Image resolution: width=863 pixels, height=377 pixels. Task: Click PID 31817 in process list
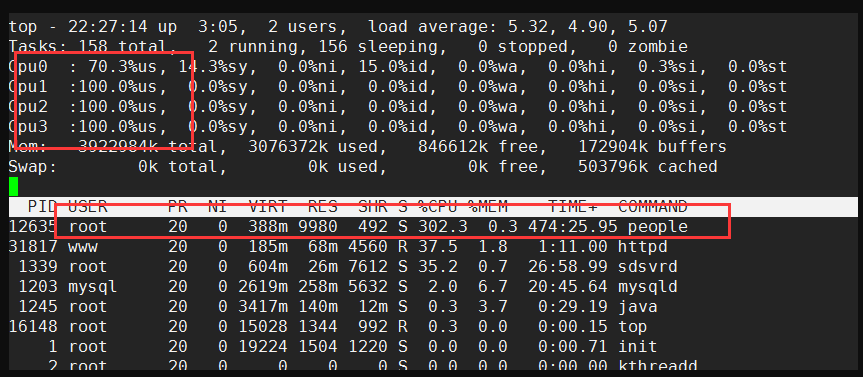click(33, 247)
